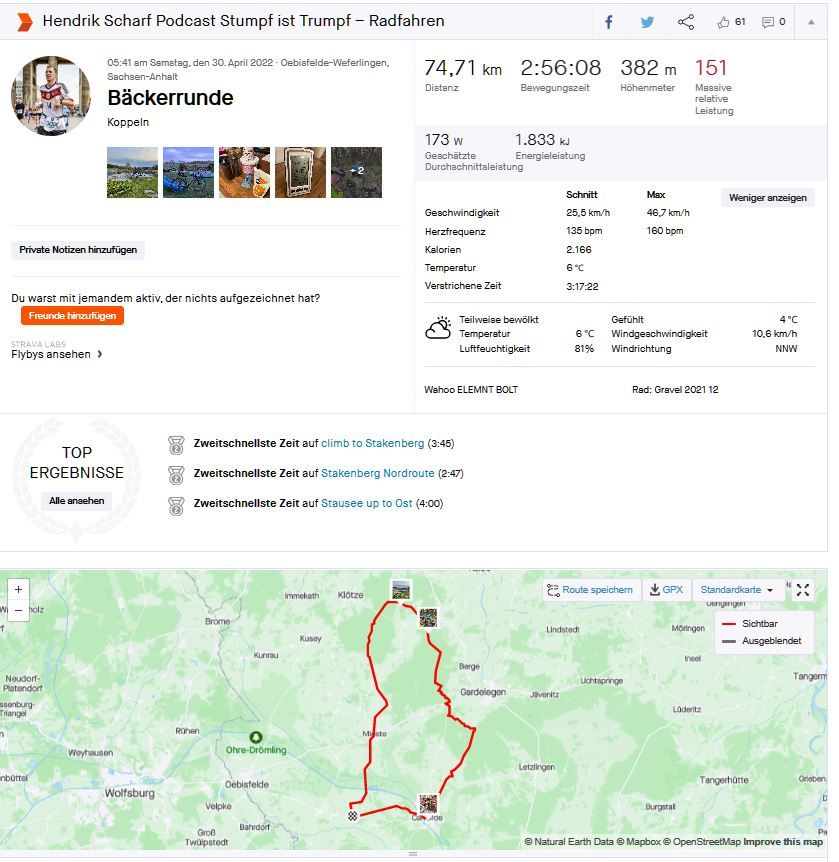Zoom in on the map
Screen dimensions: 839x862
point(18,590)
